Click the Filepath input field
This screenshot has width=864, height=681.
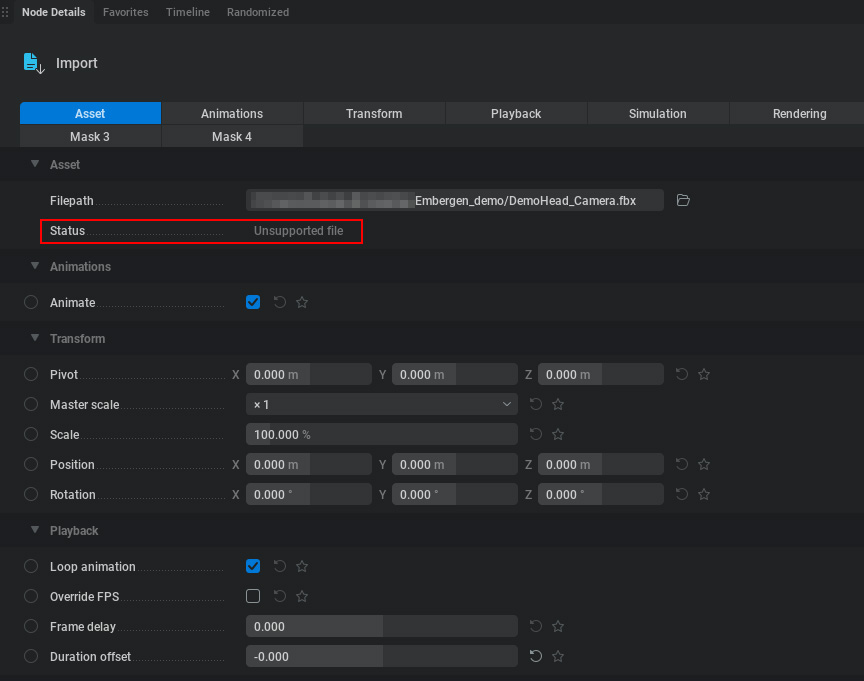click(455, 201)
